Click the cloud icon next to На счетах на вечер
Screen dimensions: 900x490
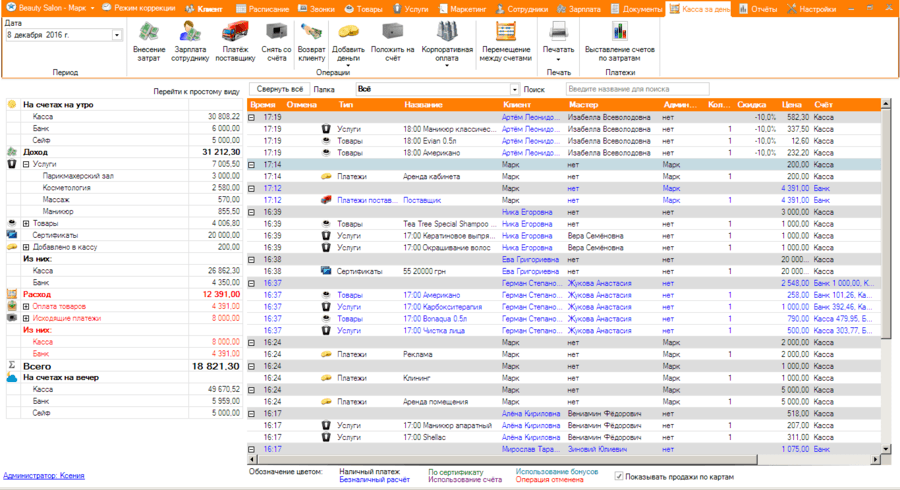pyautogui.click(x=11, y=378)
